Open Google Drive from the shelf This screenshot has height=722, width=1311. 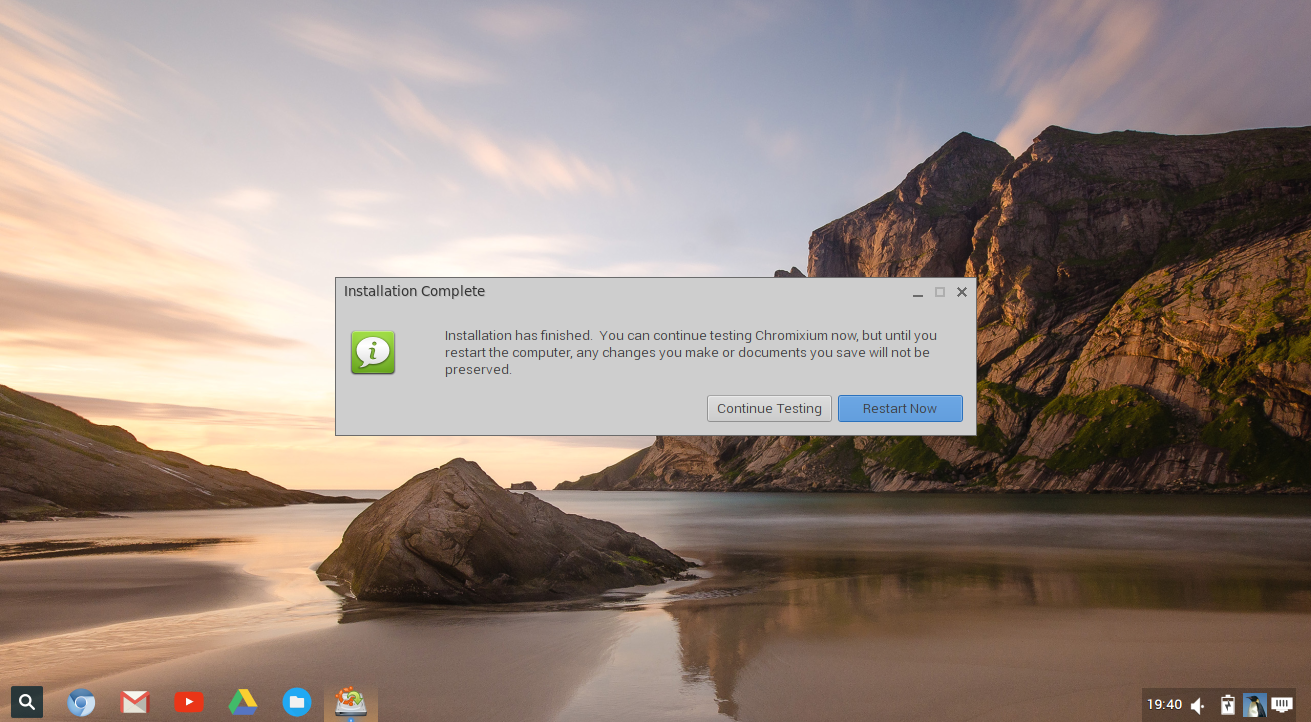pos(243,703)
